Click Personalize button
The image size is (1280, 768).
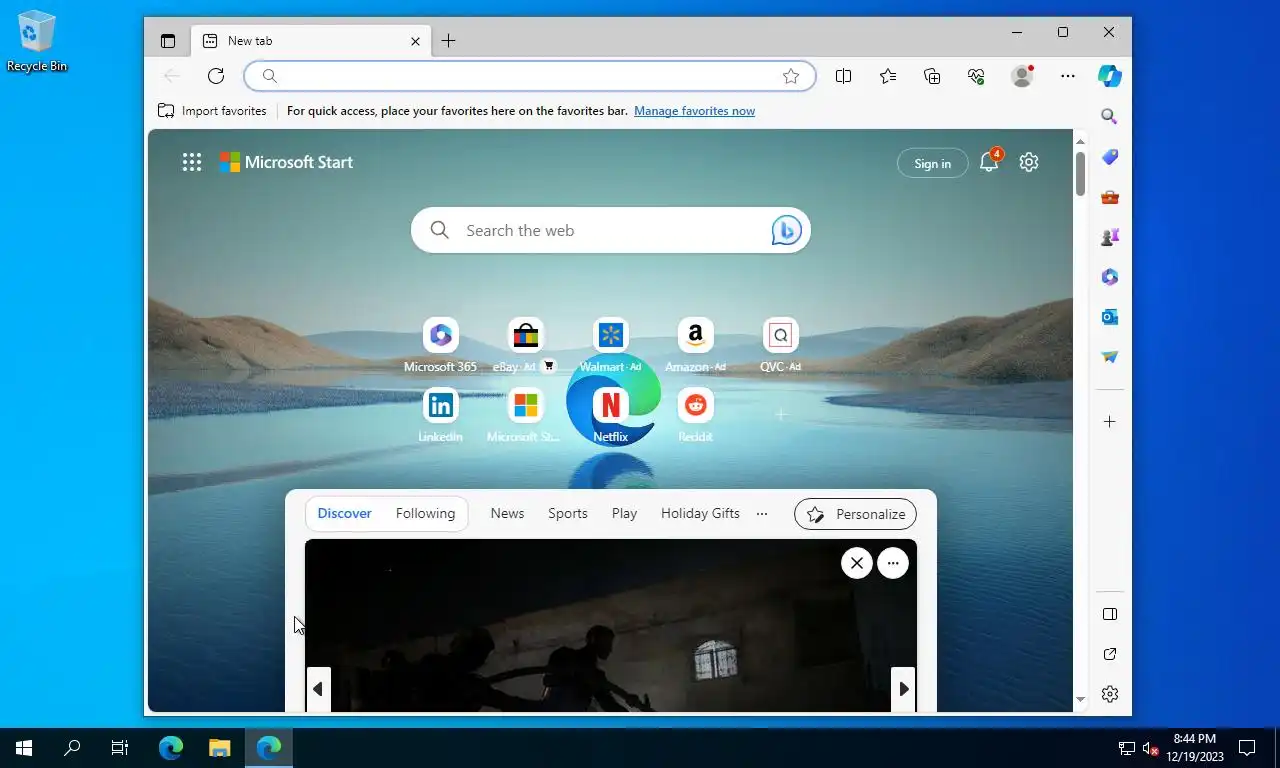[855, 514]
